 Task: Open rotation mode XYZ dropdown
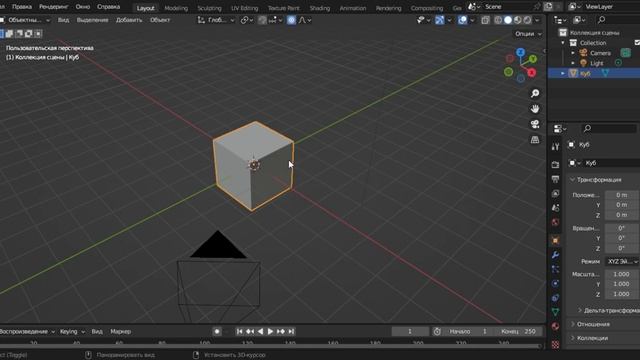click(x=622, y=261)
